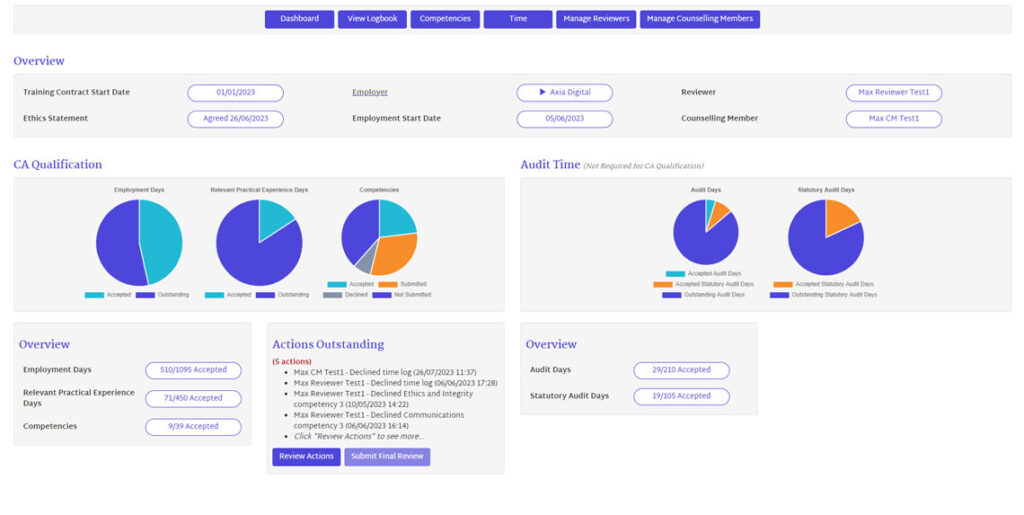Viewport: 1024px width, 515px height.
Task: Open Manage Counselling Members page
Action: point(699,19)
